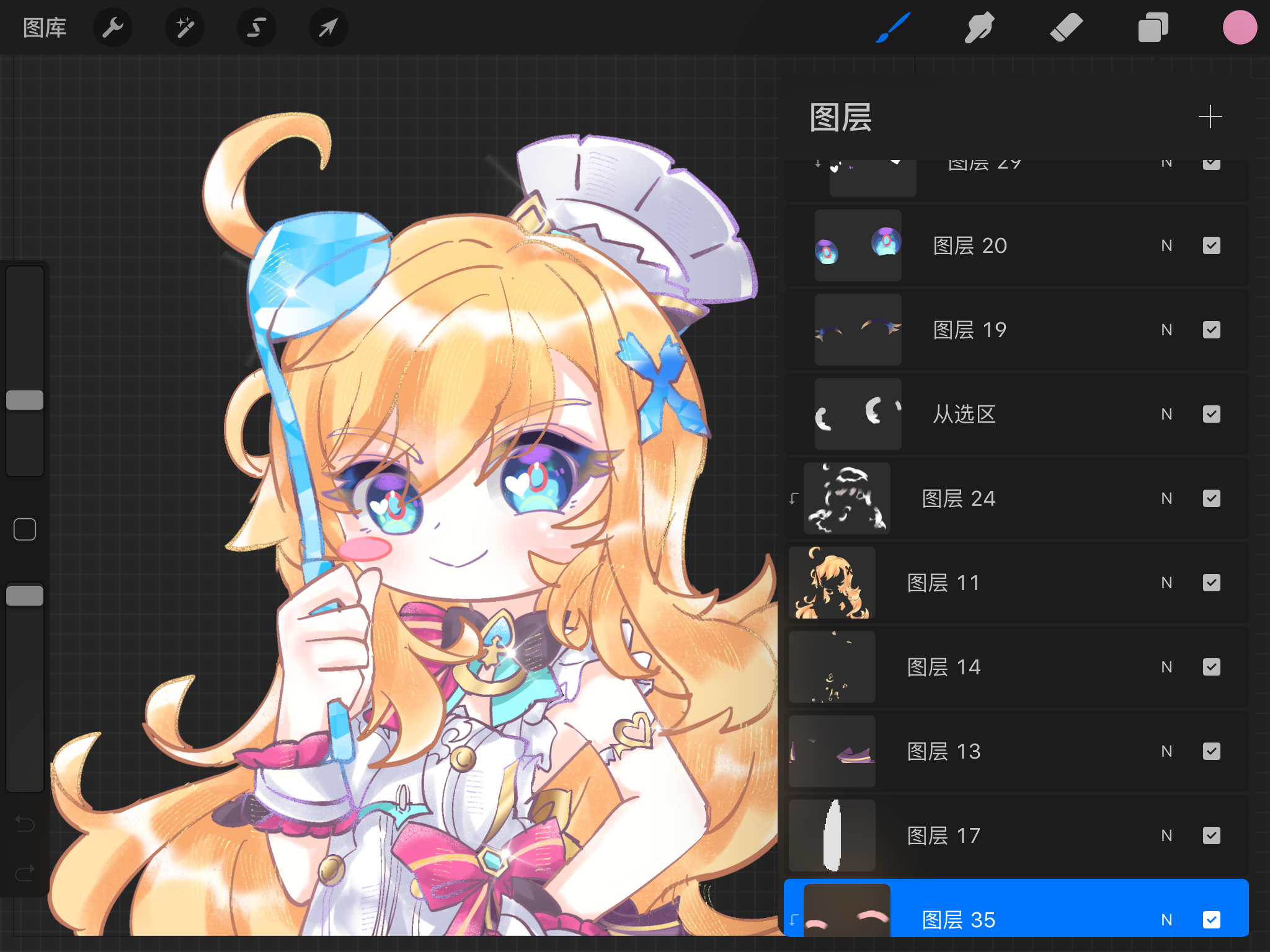
Task: Open blend mode N of 图层 19
Action: 1166,330
